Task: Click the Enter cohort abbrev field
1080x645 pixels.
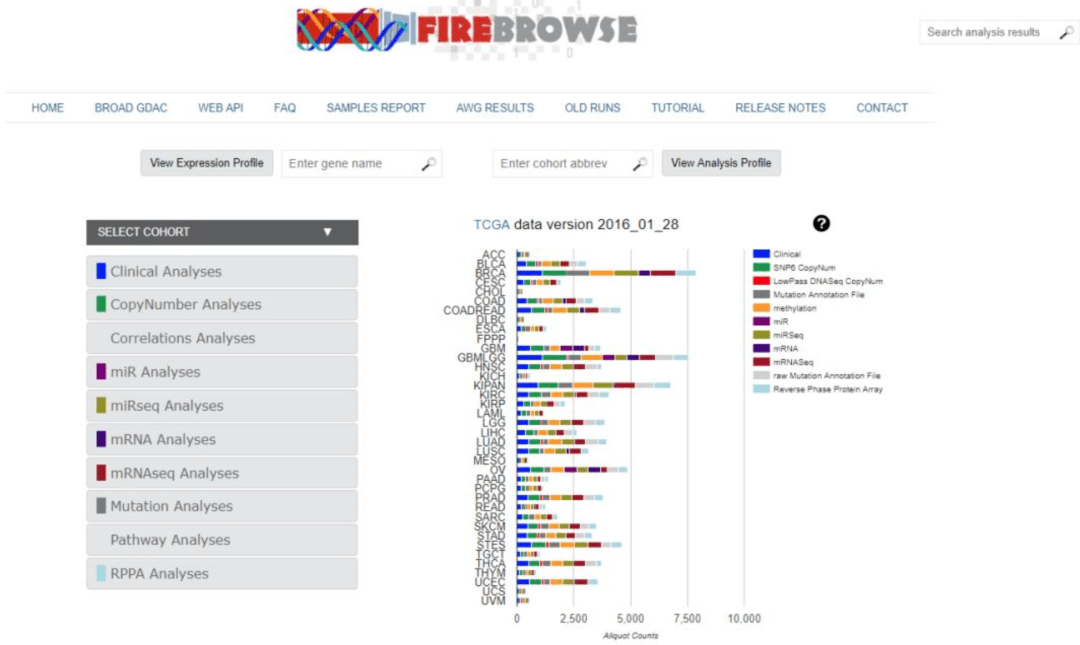Action: pos(572,164)
